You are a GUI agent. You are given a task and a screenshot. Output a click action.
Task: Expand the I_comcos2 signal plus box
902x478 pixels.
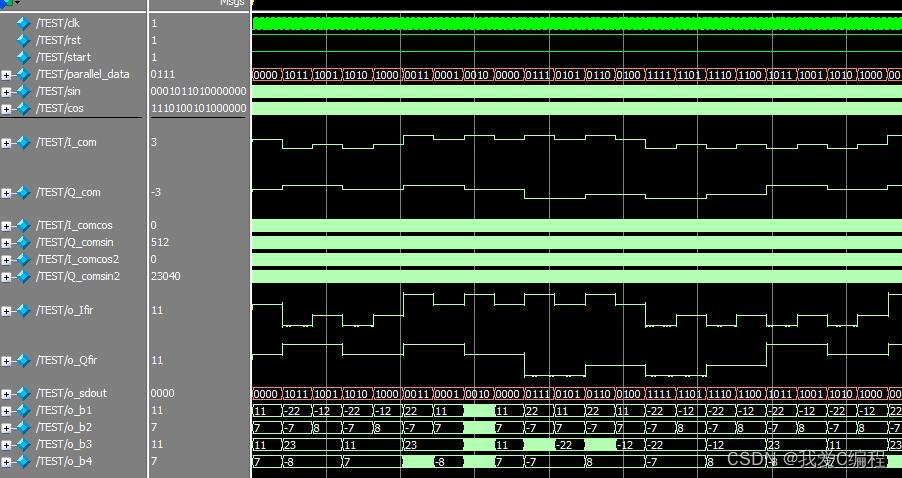(6, 260)
